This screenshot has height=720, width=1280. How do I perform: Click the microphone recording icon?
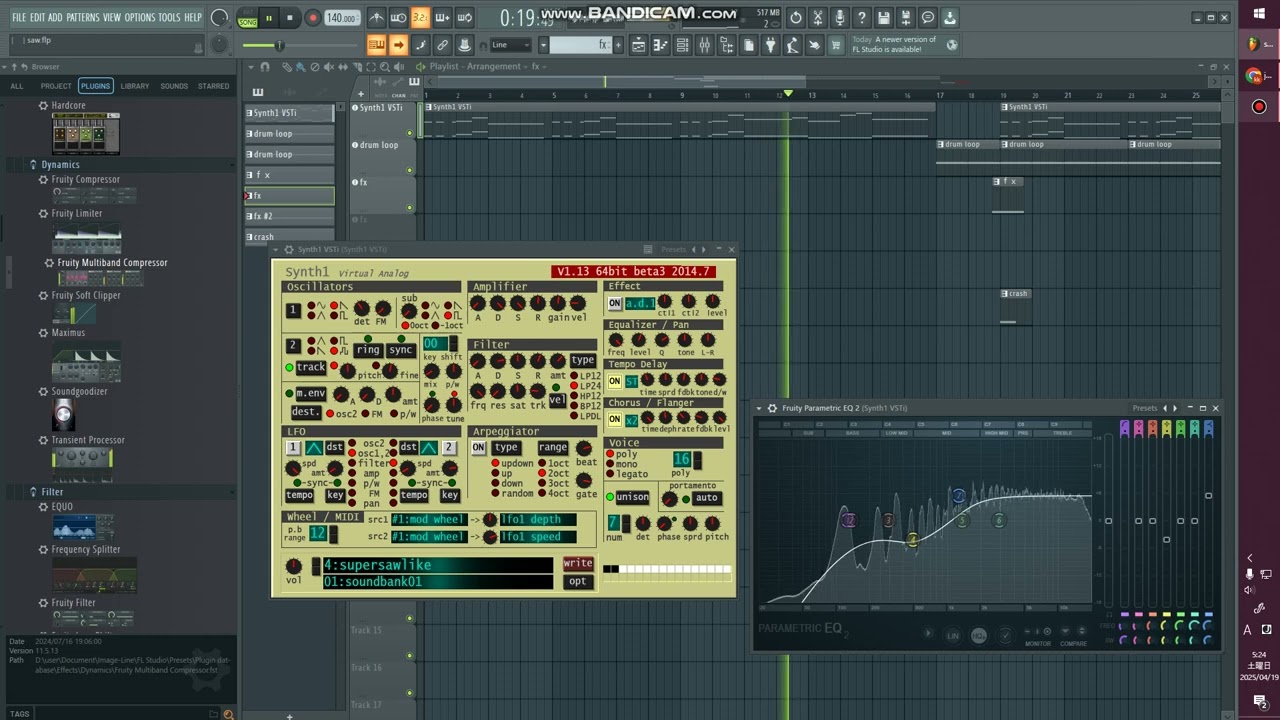(839, 17)
